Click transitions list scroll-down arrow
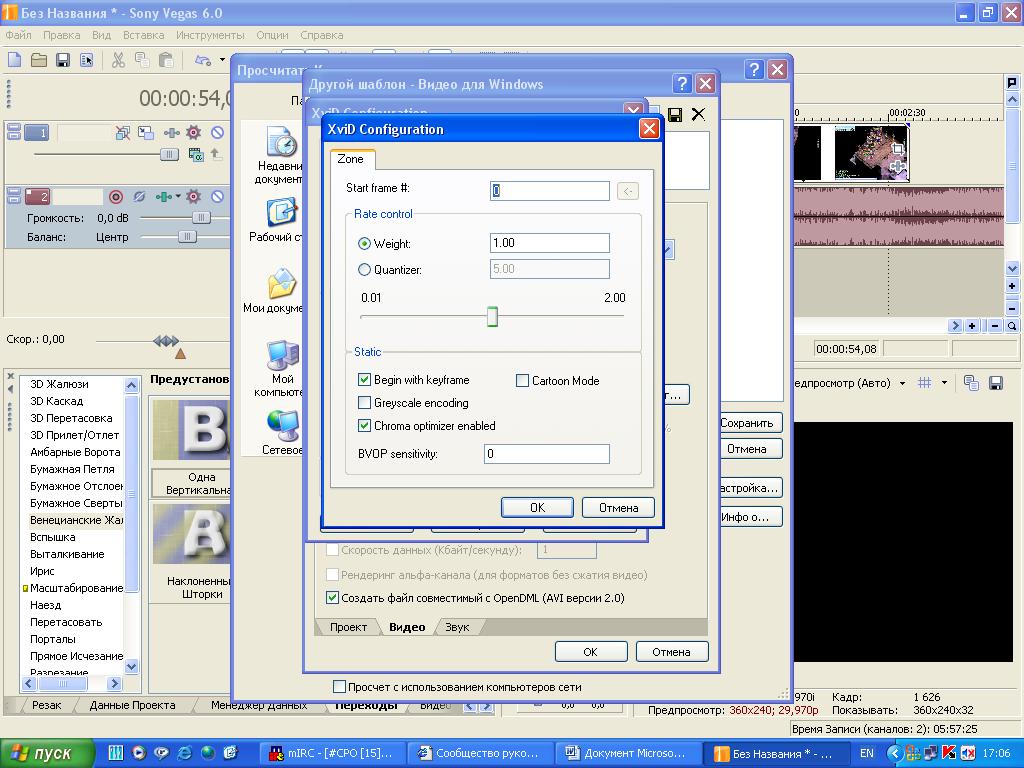Screen dimensions: 1024x768 [131, 667]
